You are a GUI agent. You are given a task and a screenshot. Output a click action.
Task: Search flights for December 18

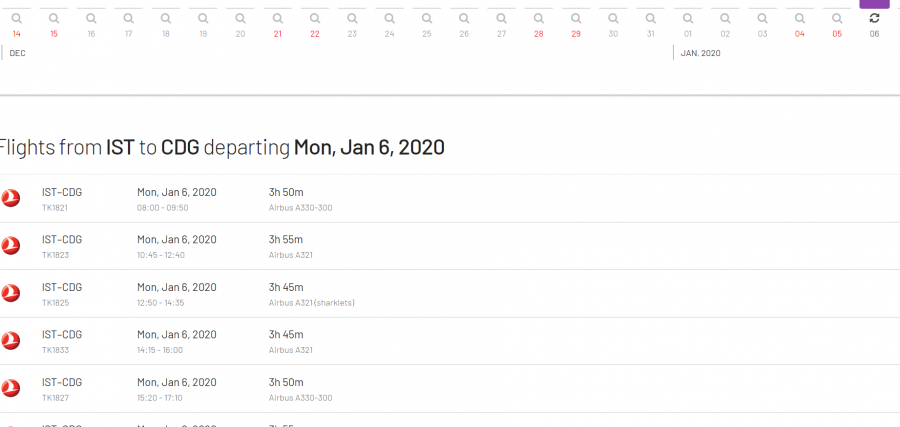[x=165, y=18]
